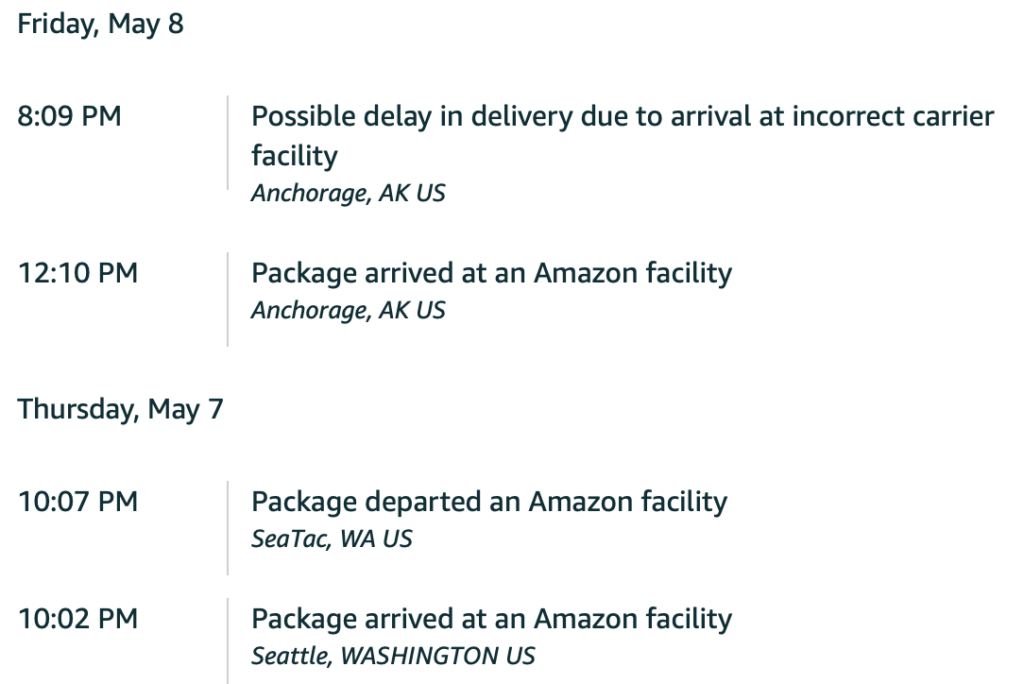Click the timeline divider beside 10:07 PM
This screenshot has width=1024, height=684.
click(x=228, y=528)
